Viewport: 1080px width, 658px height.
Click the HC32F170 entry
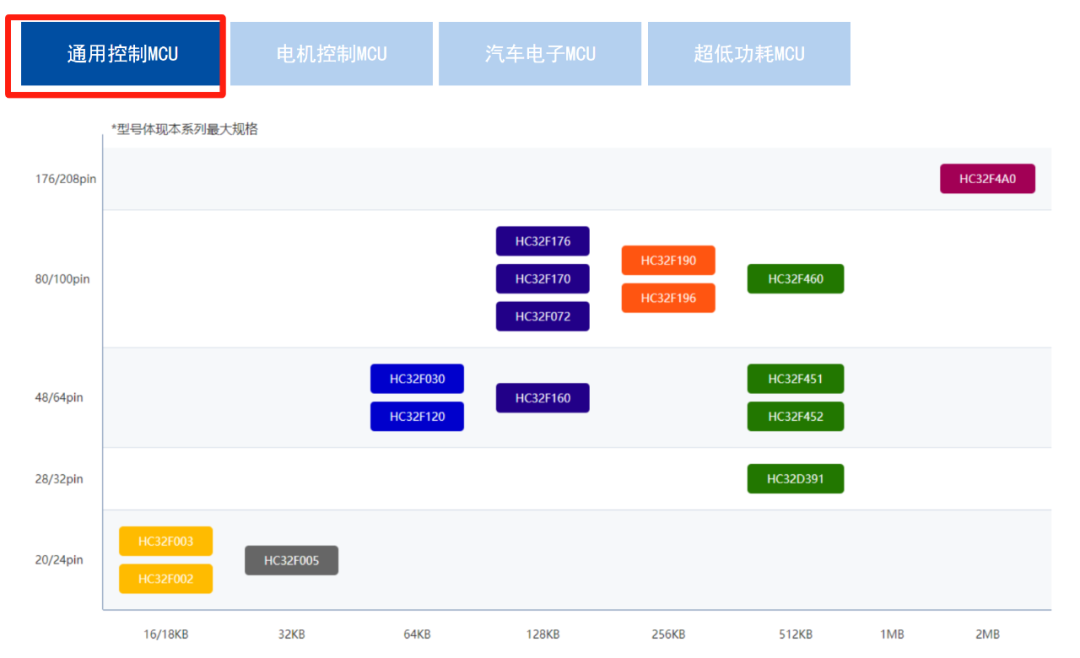coord(542,278)
